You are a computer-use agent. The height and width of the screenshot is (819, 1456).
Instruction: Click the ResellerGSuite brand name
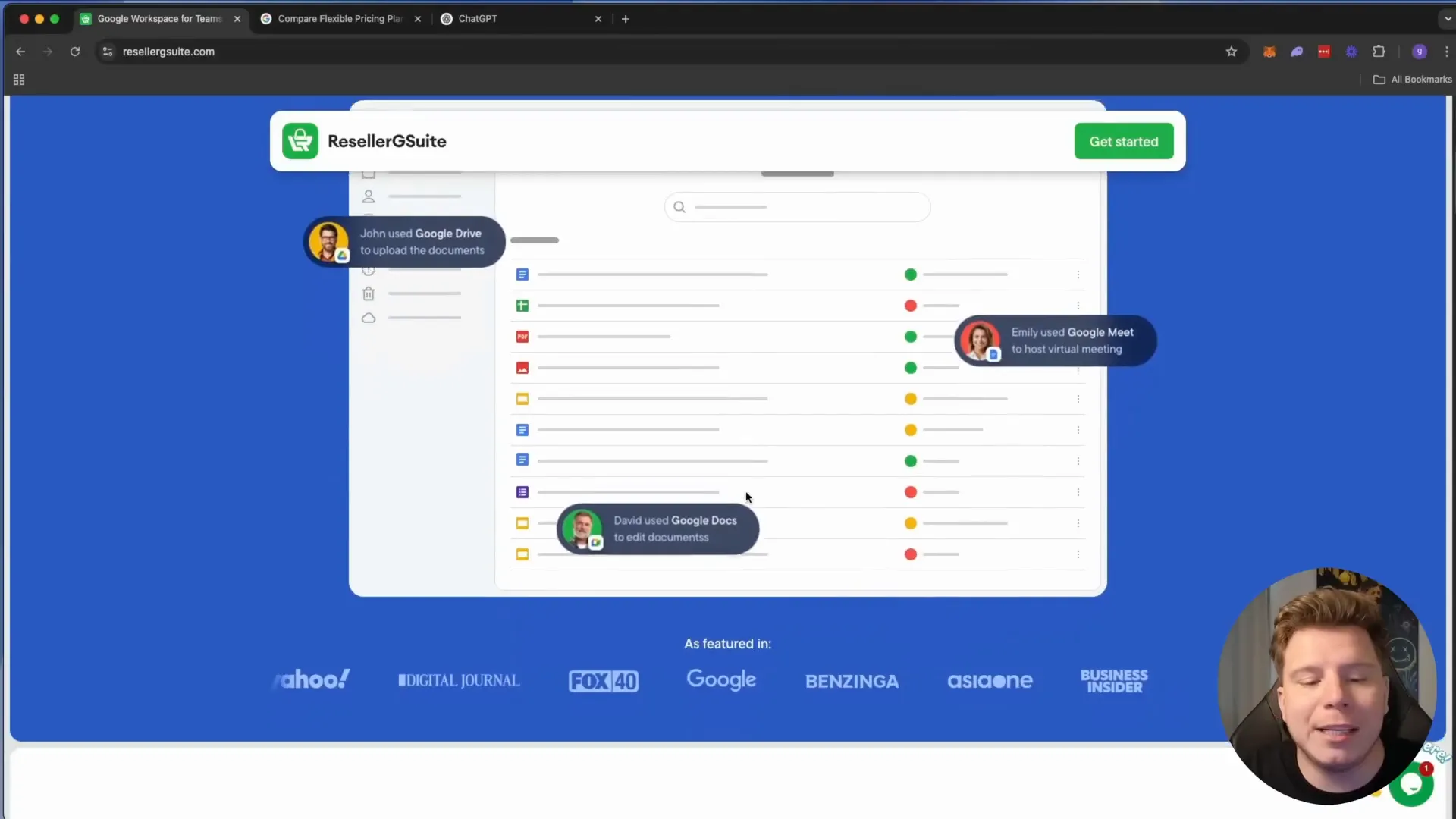pos(387,141)
